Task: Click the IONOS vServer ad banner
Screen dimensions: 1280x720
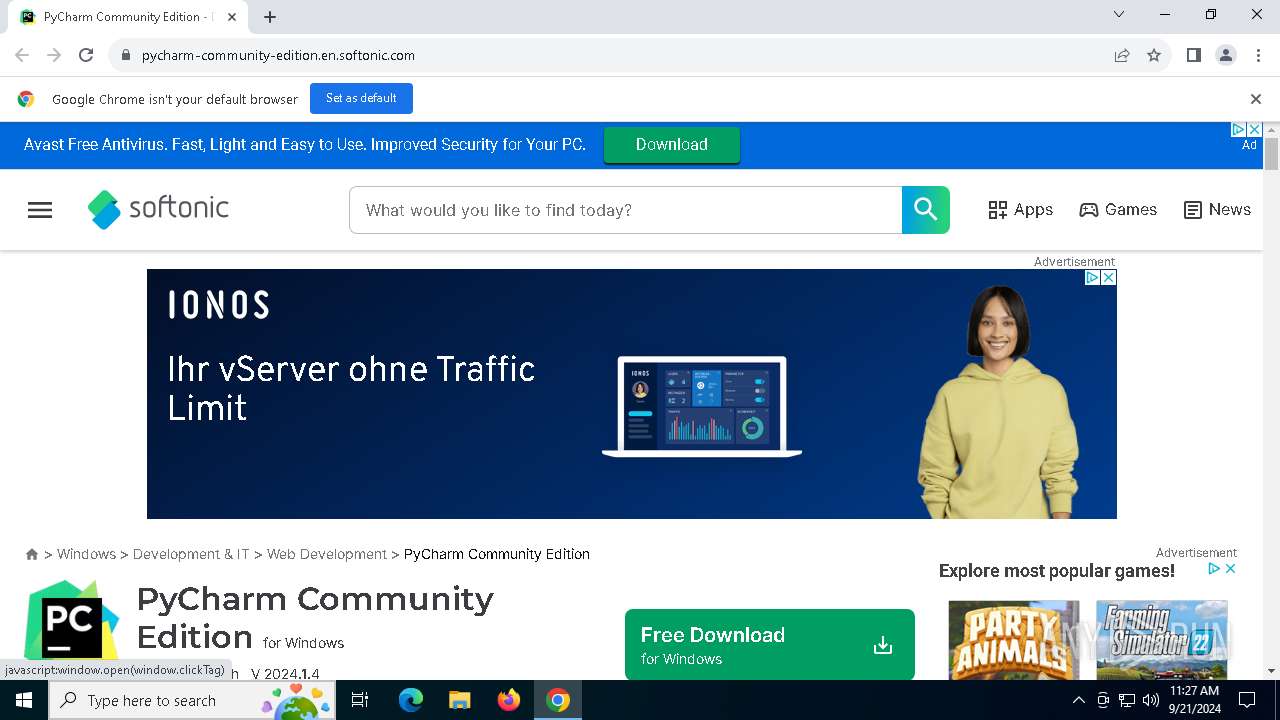Action: point(632,394)
